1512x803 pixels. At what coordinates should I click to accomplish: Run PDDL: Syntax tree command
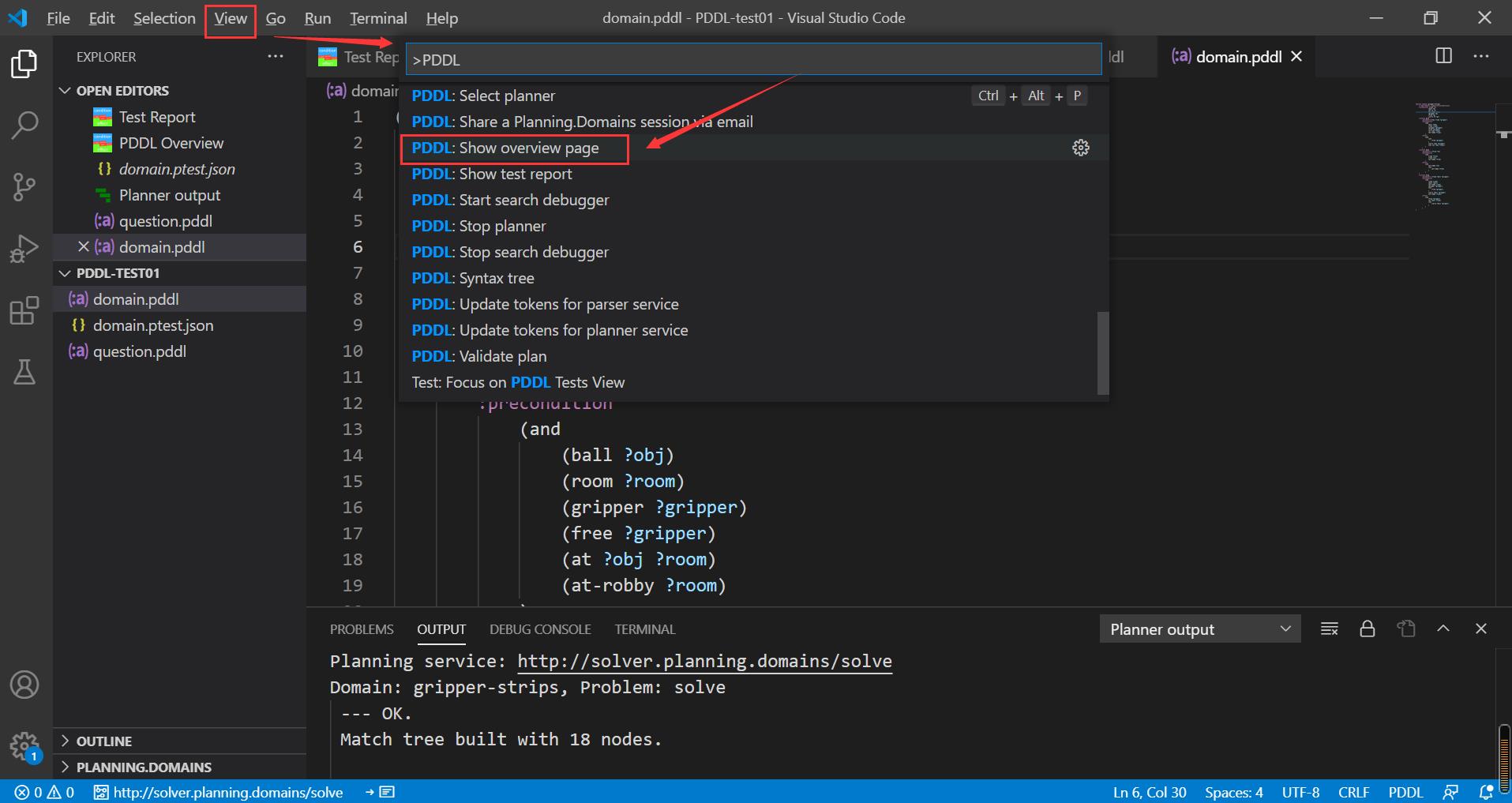click(753, 278)
